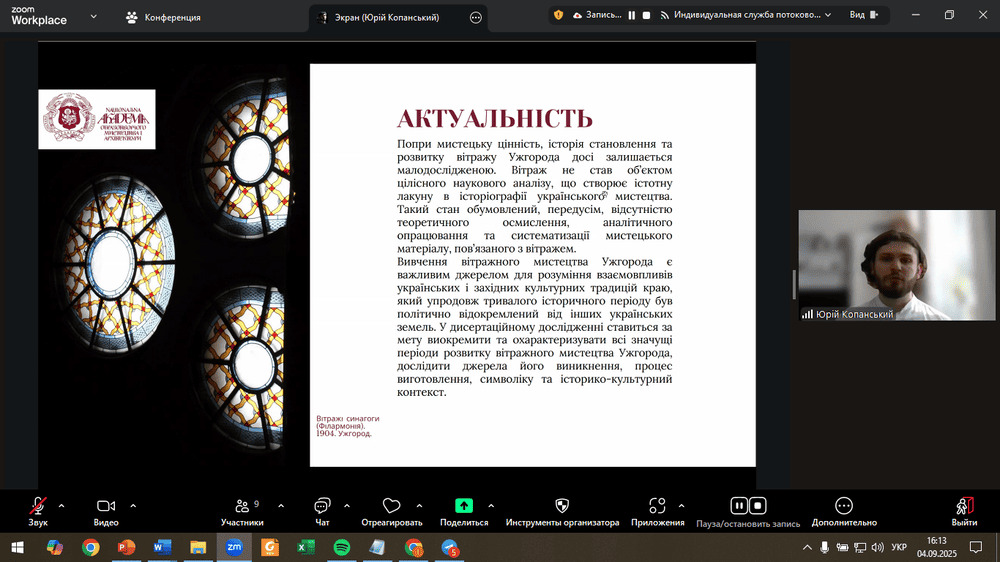Select Юрій Копанський's video thumbnail
Screen dimensions: 1000x562
point(896,265)
